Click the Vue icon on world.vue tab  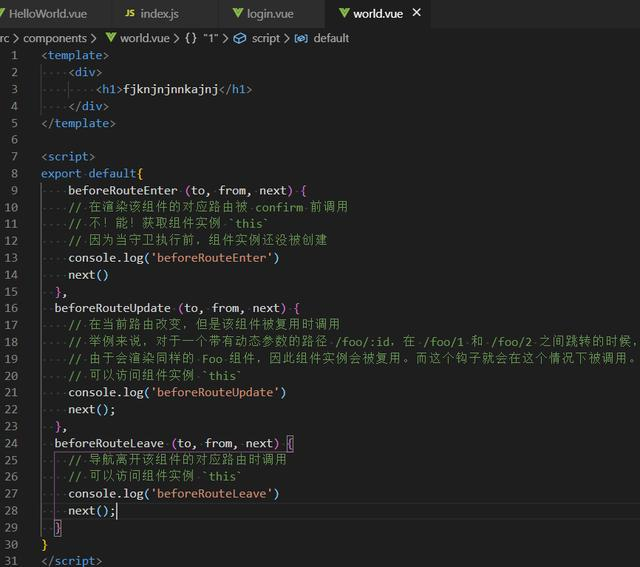coord(344,14)
